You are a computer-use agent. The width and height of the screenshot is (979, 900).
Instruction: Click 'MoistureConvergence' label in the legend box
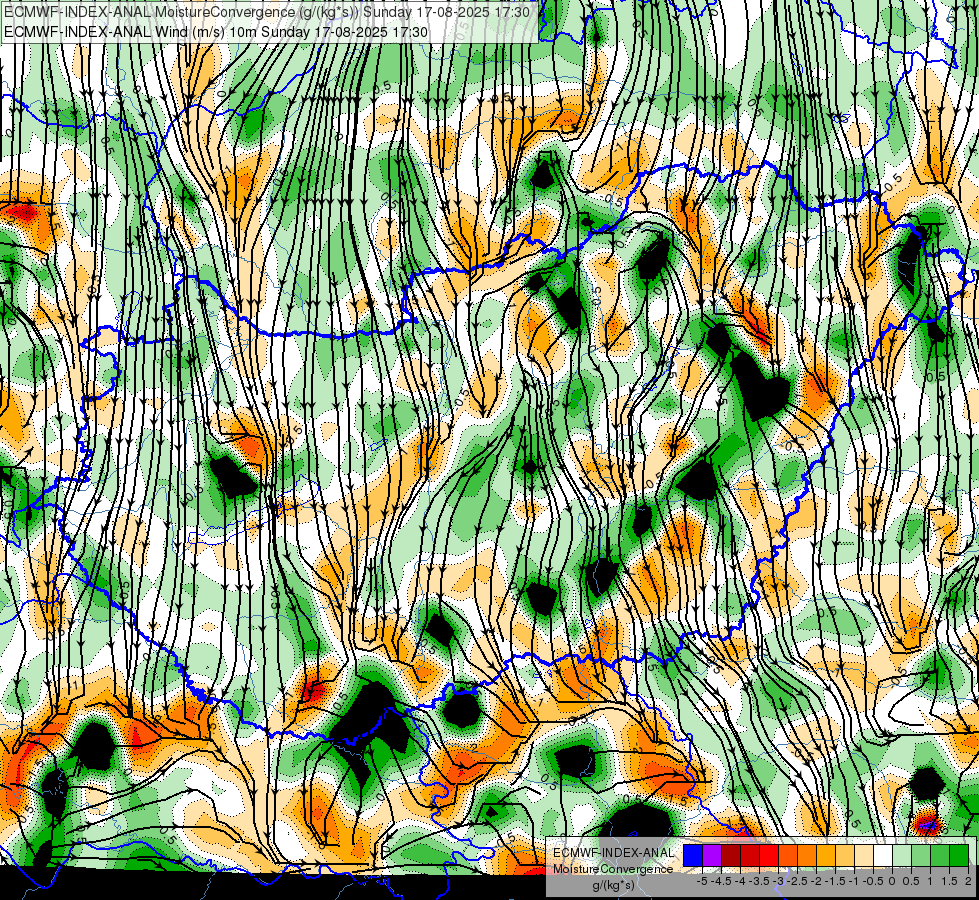pyautogui.click(x=613, y=869)
